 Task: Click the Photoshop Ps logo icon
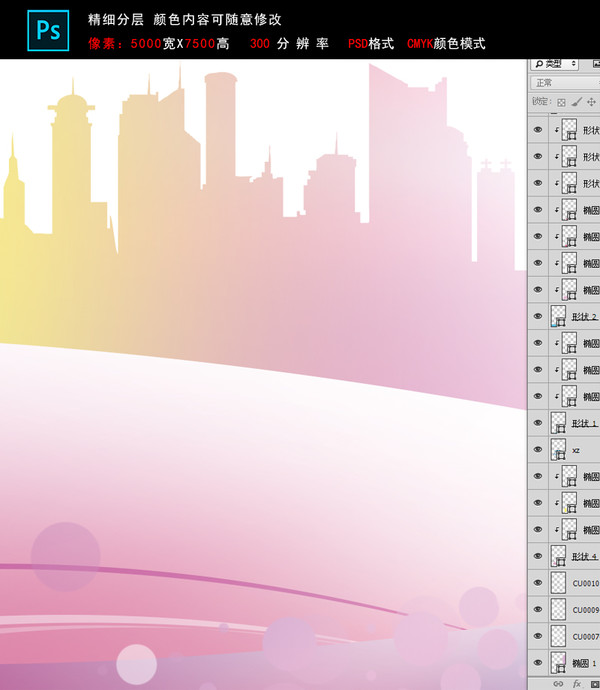[x=48, y=31]
